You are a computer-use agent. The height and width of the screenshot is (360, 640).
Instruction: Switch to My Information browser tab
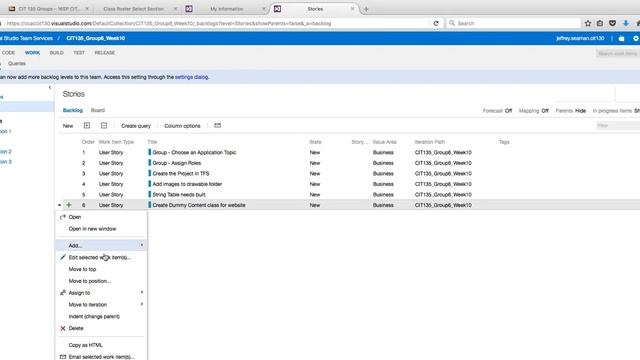pos(227,9)
